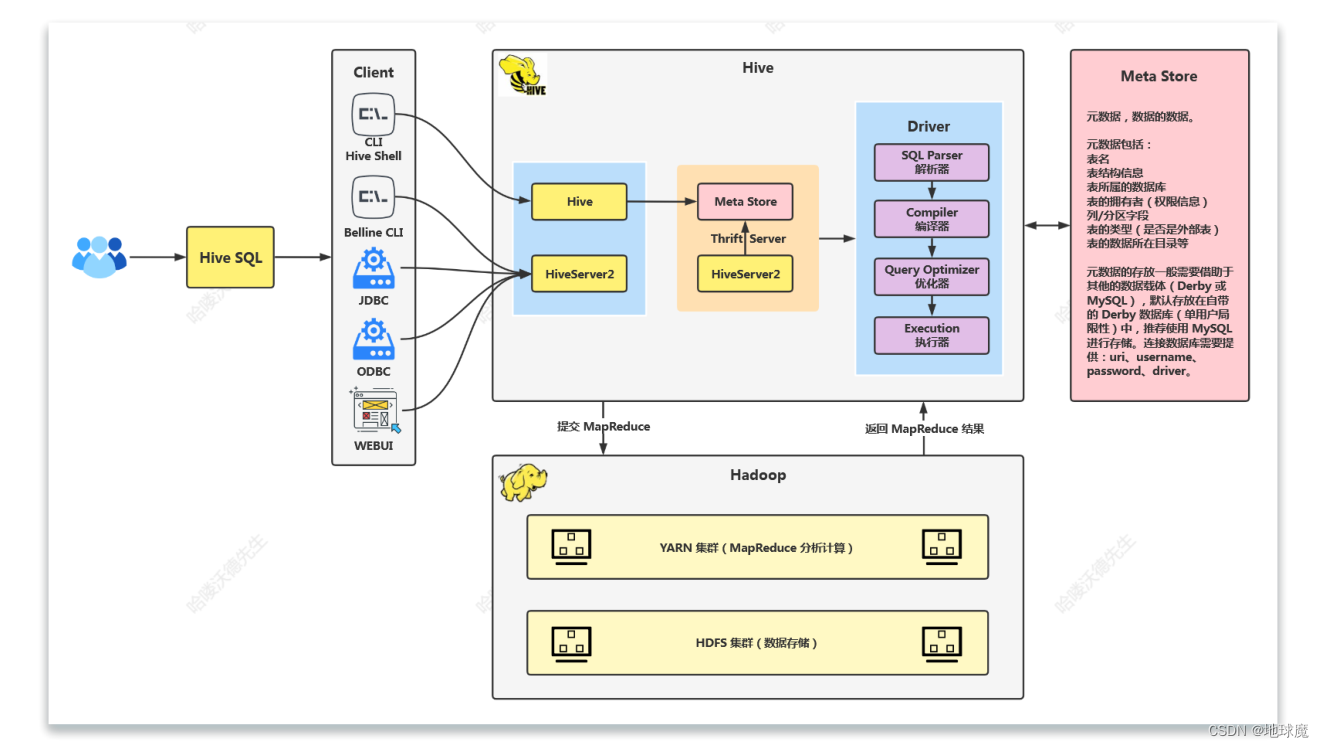Image resolution: width=1324 pixels, height=747 pixels.
Task: Click the line '列/分区字段'
Action: click(x=1118, y=215)
